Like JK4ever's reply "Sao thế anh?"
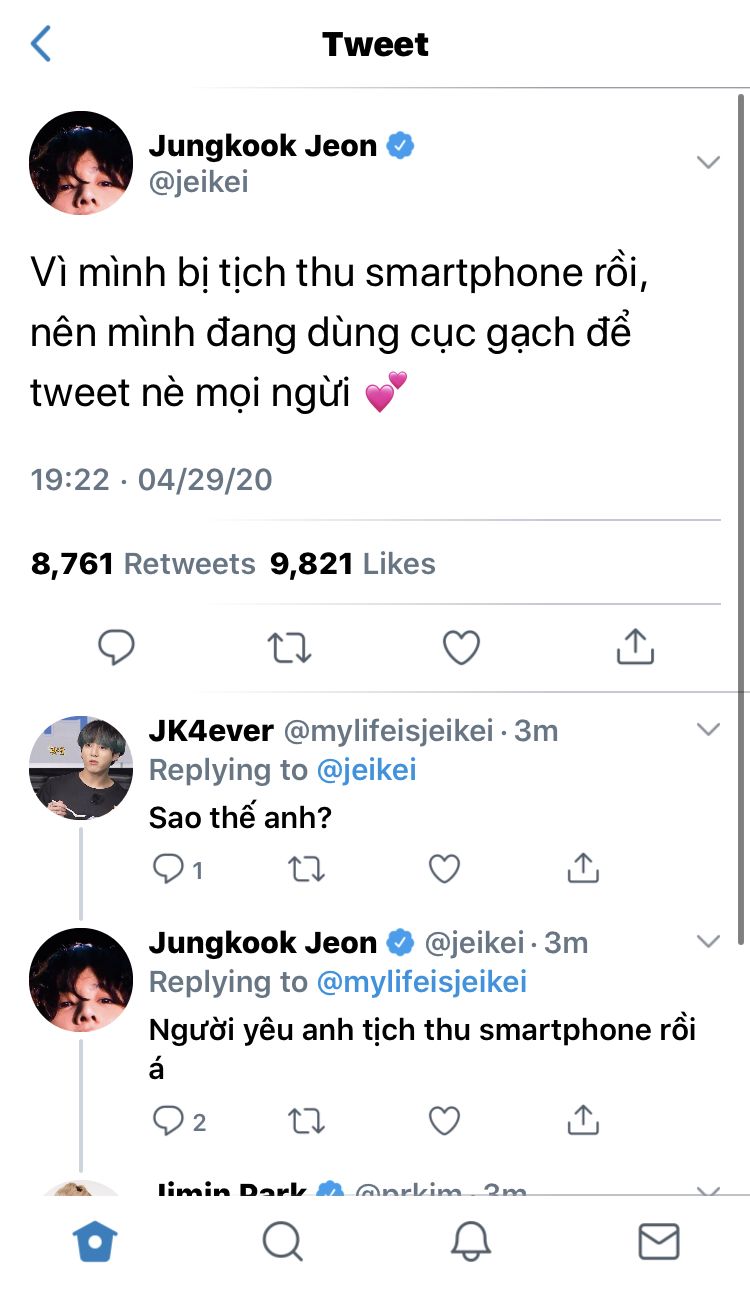750x1294 pixels. point(444,869)
